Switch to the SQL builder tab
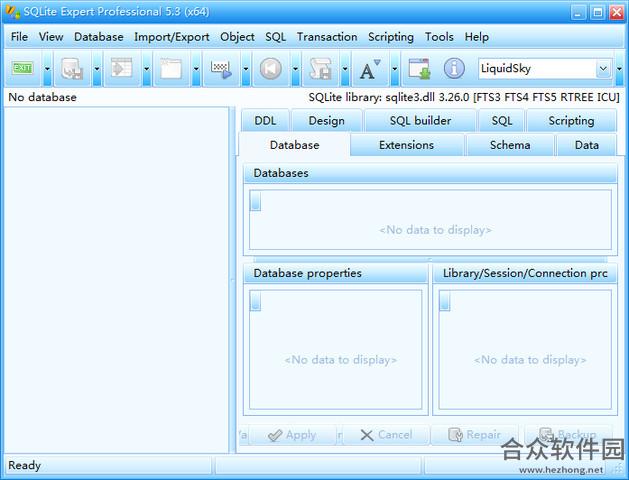 pyautogui.click(x=420, y=121)
